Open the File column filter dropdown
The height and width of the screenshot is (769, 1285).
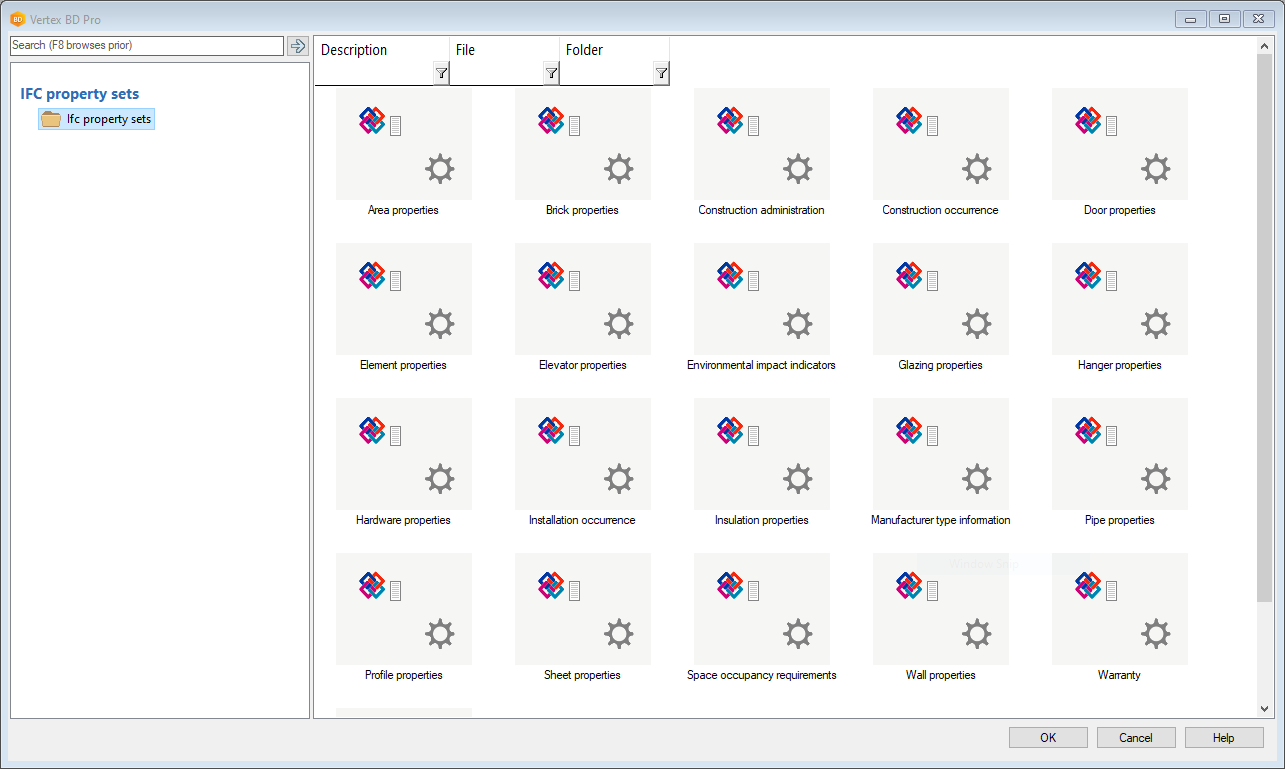coord(551,73)
